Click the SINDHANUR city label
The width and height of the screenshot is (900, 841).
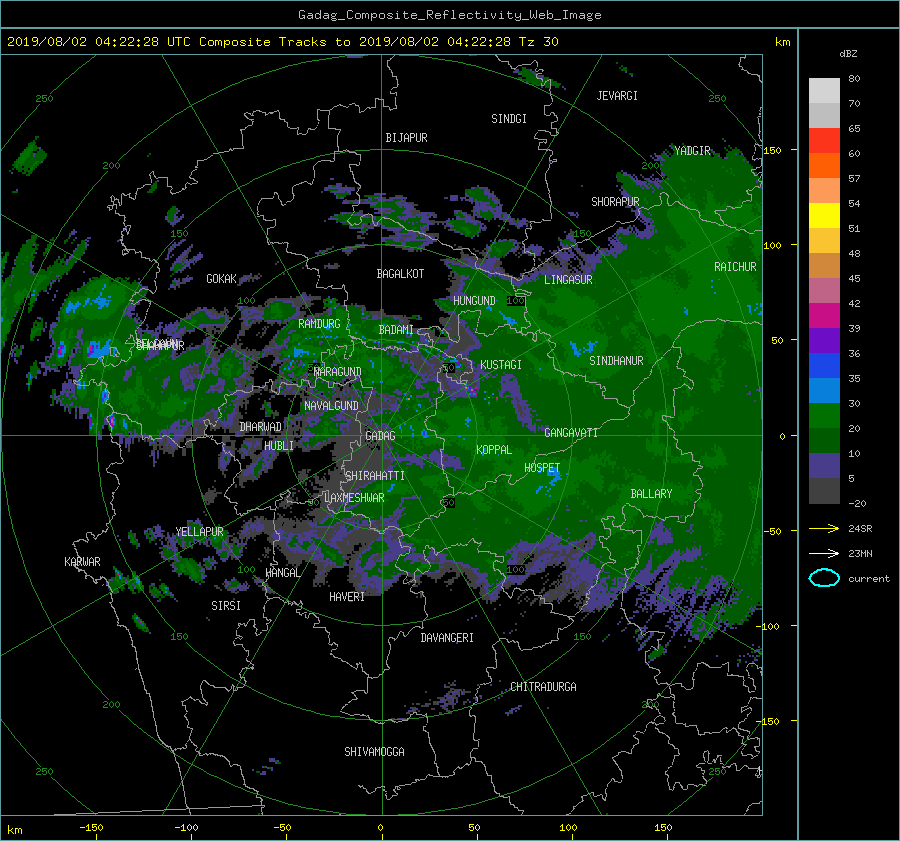pyautogui.click(x=616, y=361)
